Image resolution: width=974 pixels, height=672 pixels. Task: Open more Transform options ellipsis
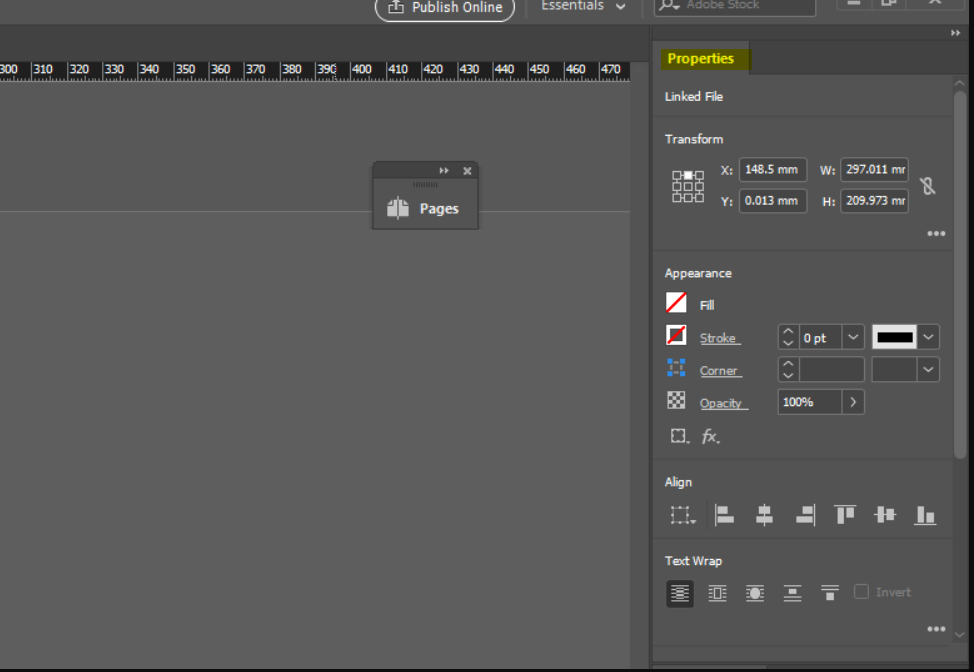(x=936, y=234)
